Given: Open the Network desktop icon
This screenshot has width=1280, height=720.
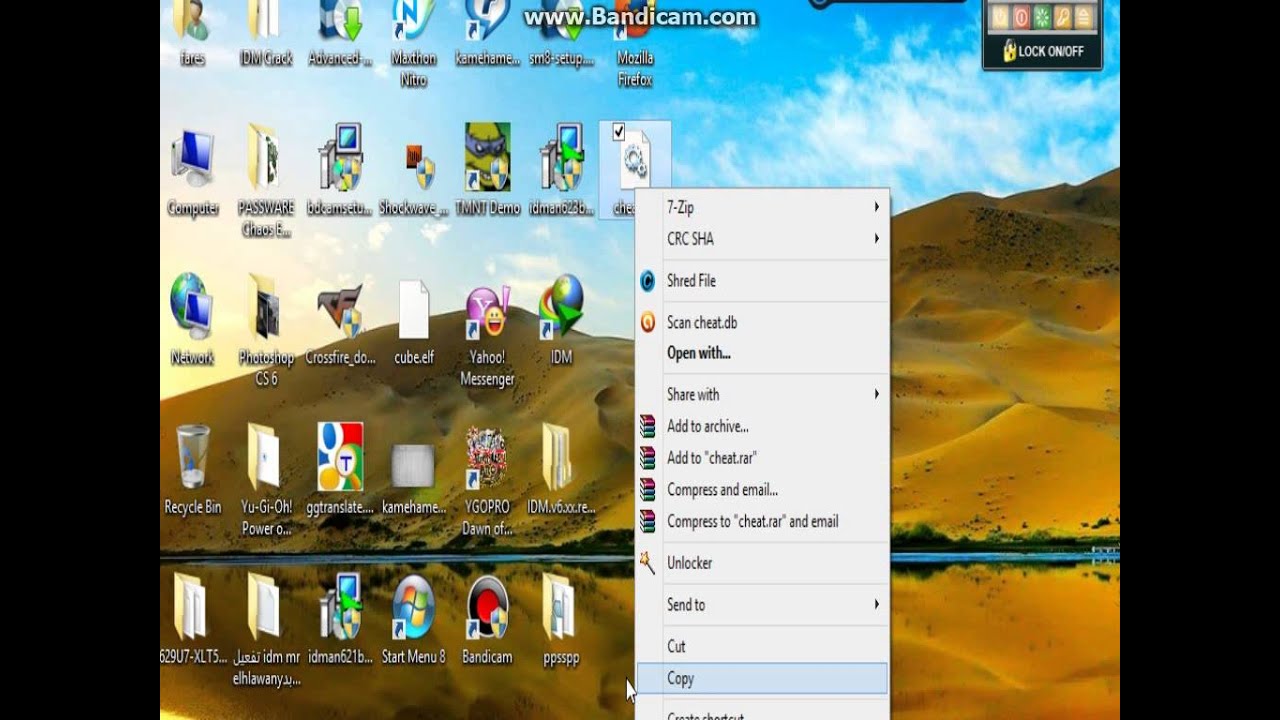Looking at the screenshot, I should [x=192, y=318].
